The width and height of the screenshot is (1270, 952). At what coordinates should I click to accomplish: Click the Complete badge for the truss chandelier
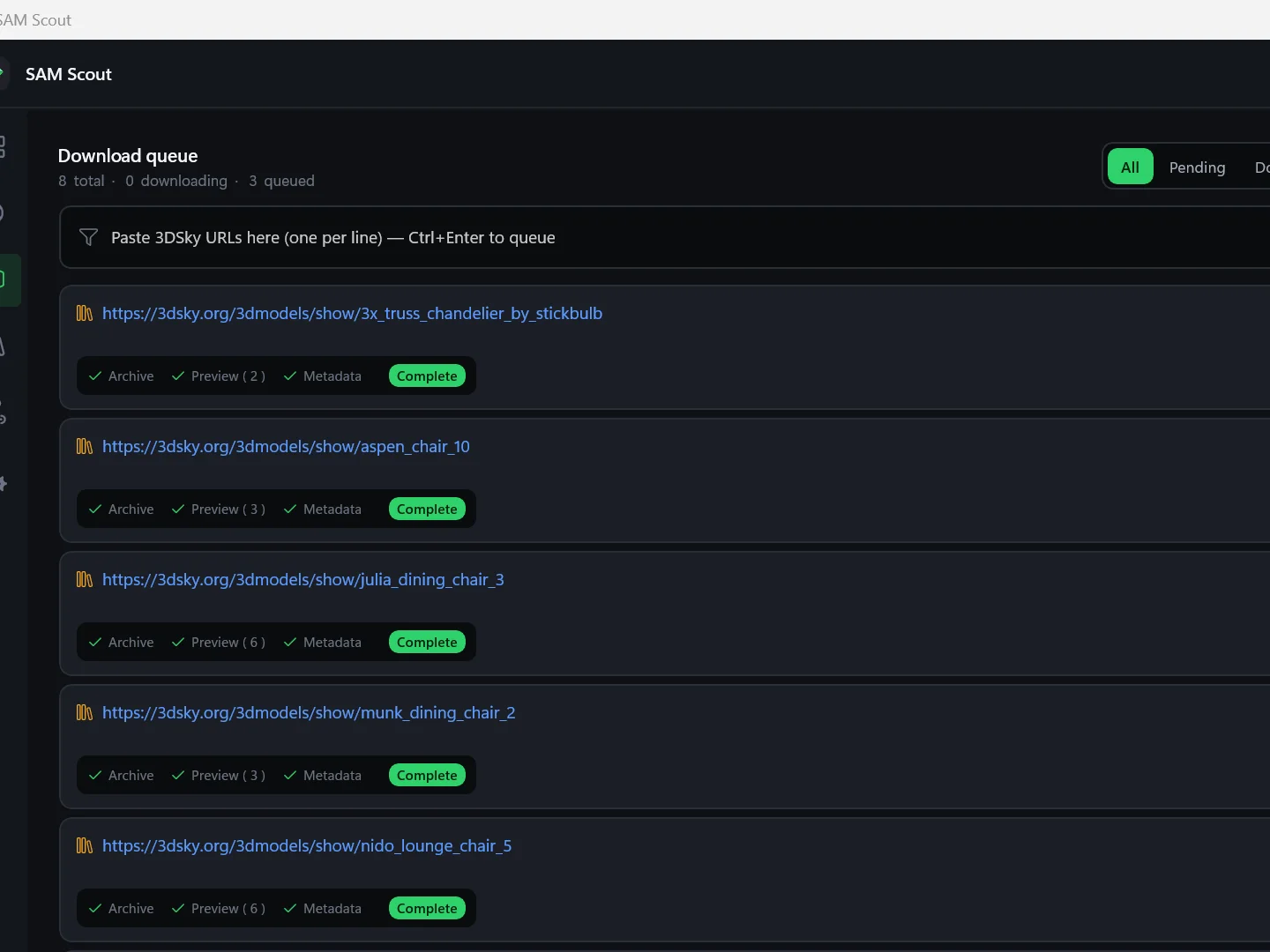427,376
